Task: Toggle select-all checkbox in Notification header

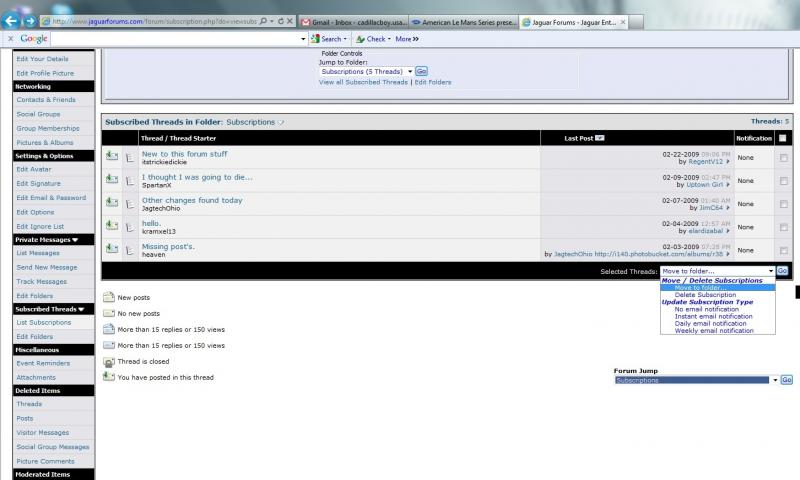Action: pyautogui.click(x=783, y=138)
